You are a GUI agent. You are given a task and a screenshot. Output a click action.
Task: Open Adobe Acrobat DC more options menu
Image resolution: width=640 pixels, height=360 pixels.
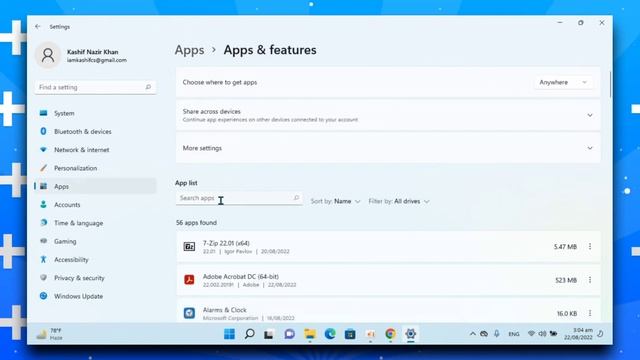(590, 280)
